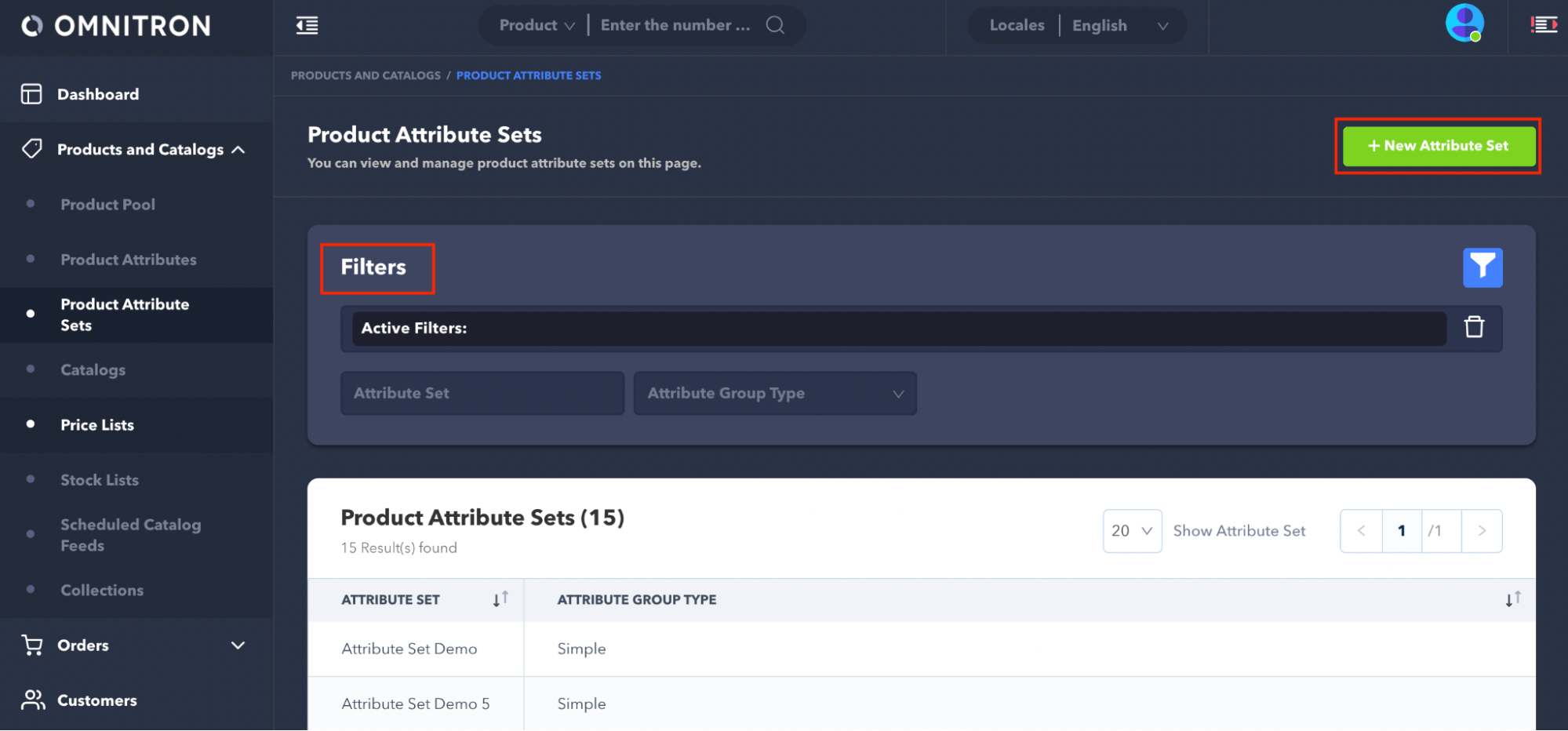The image size is (1568, 731).
Task: Sort by Attribute Set column arrows
Action: coord(500,600)
